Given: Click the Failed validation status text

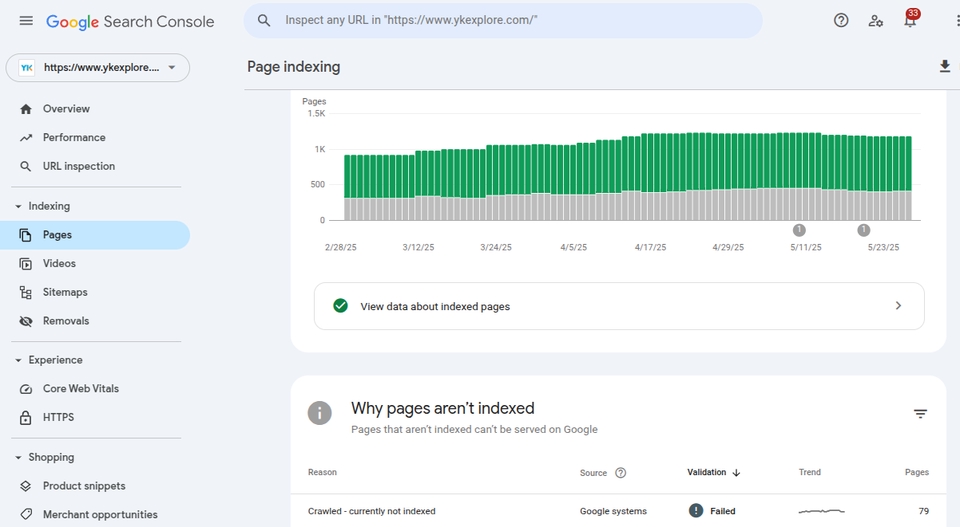Looking at the screenshot, I should [722, 511].
